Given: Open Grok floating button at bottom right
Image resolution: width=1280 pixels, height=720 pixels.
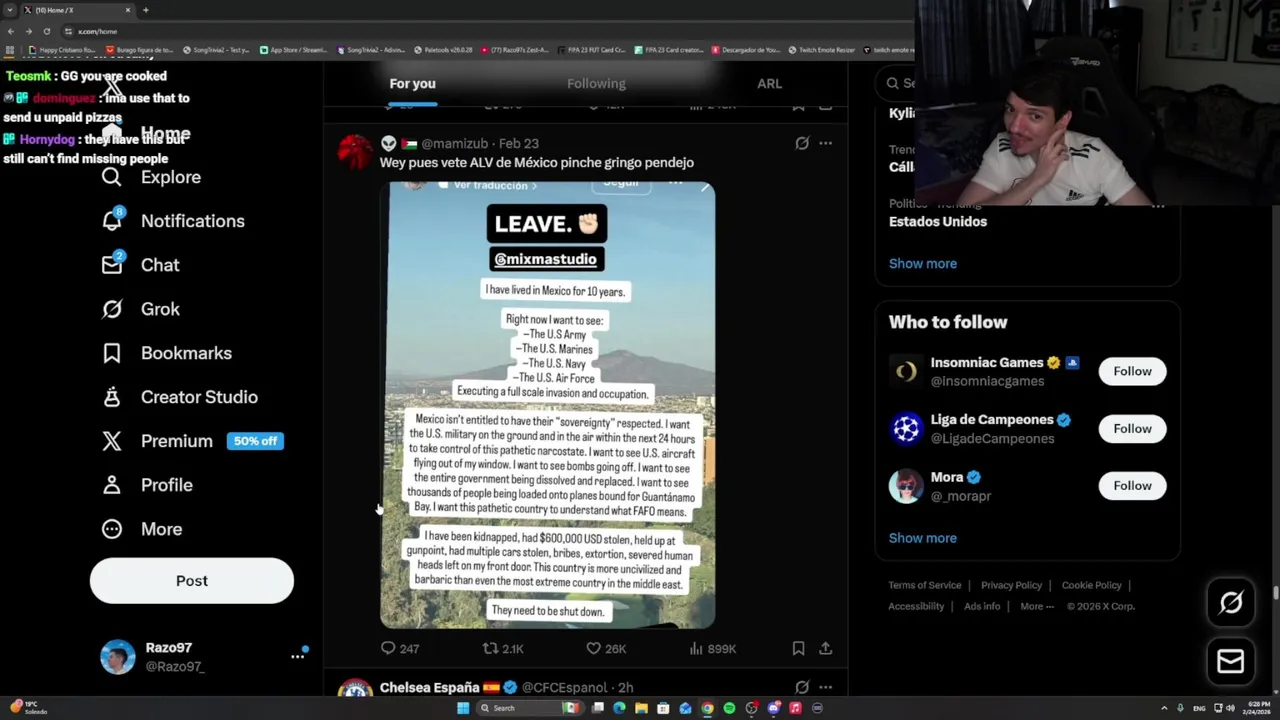Looking at the screenshot, I should point(1230,602).
